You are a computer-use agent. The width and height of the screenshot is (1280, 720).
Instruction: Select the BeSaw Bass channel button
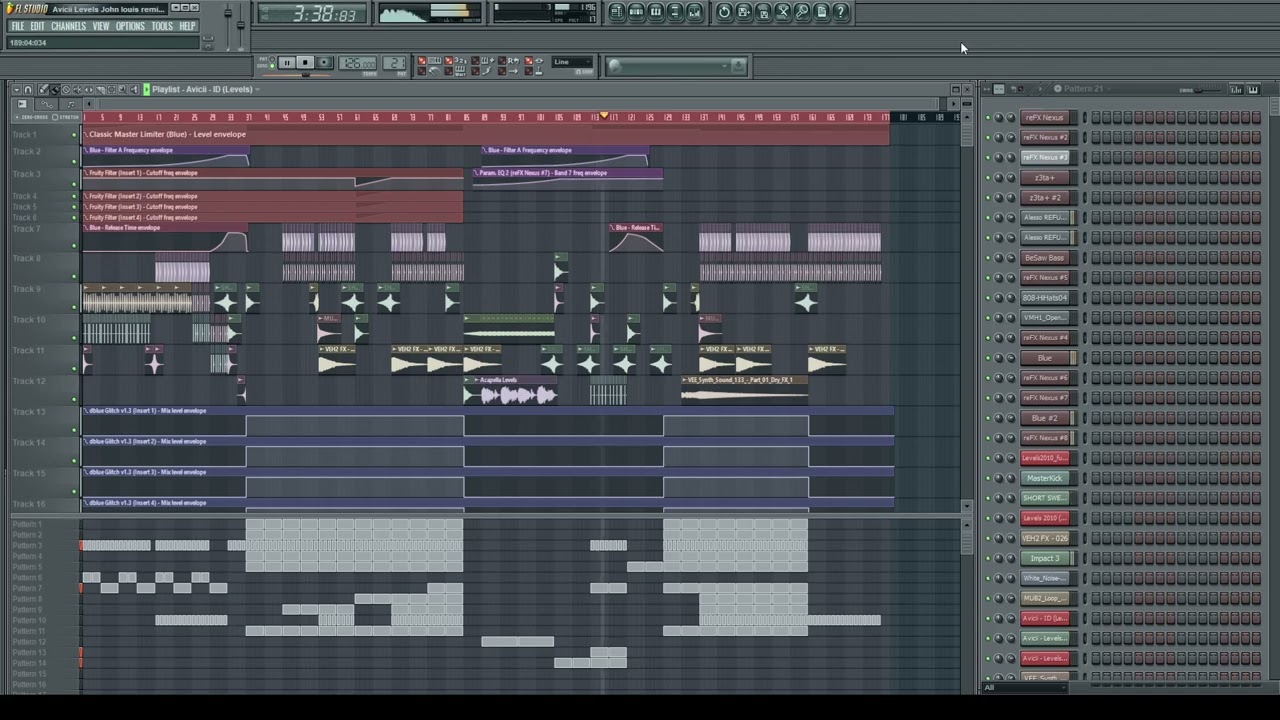[1044, 258]
